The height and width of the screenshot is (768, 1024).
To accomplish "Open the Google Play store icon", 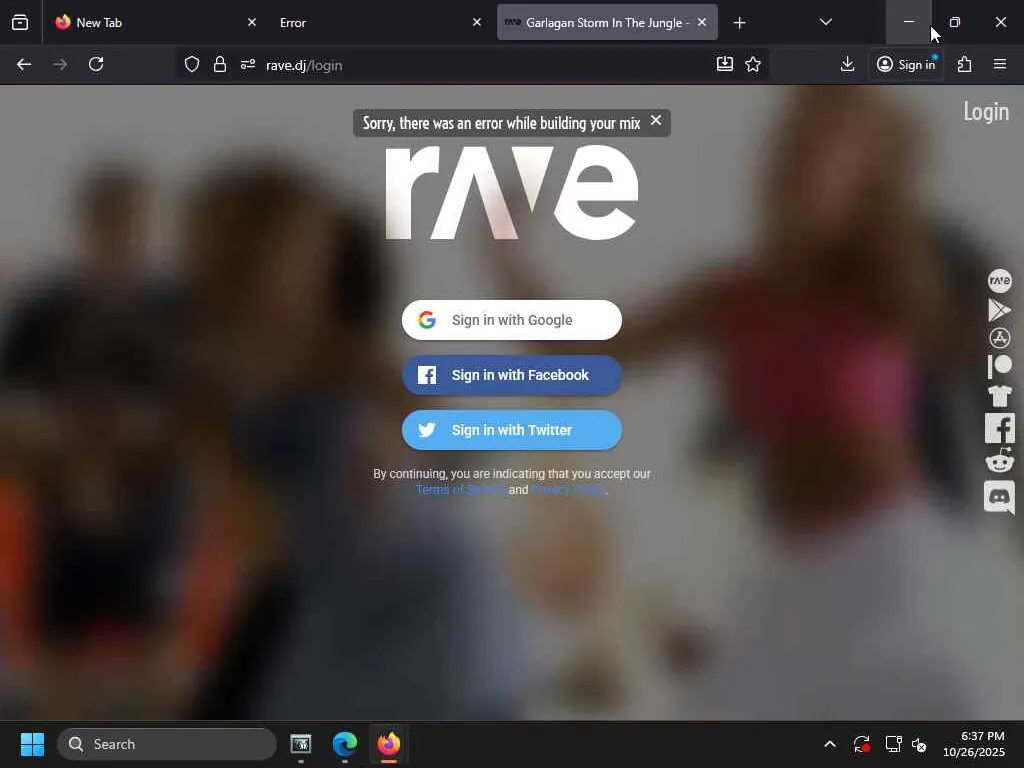I will [999, 310].
